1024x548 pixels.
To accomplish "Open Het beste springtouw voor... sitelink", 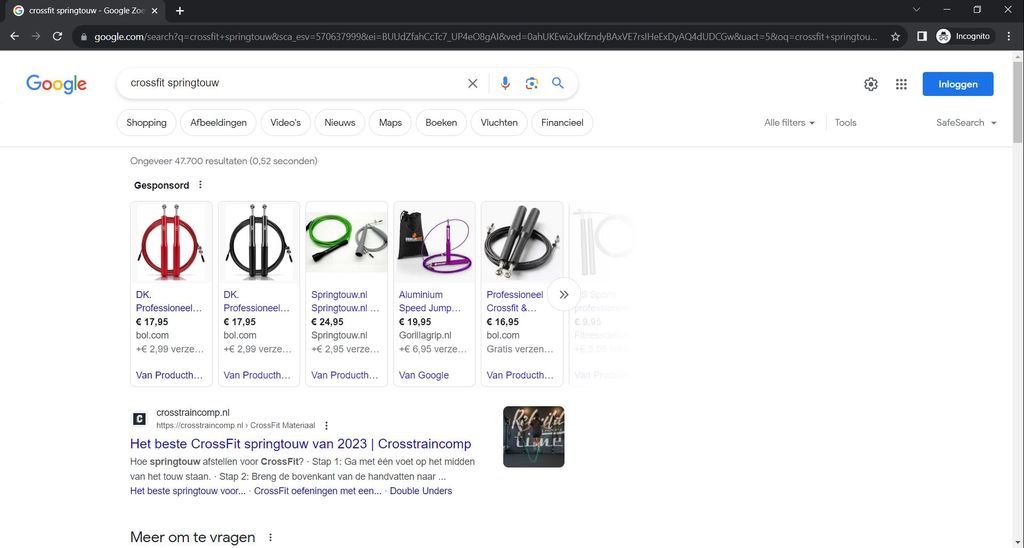I will (188, 491).
